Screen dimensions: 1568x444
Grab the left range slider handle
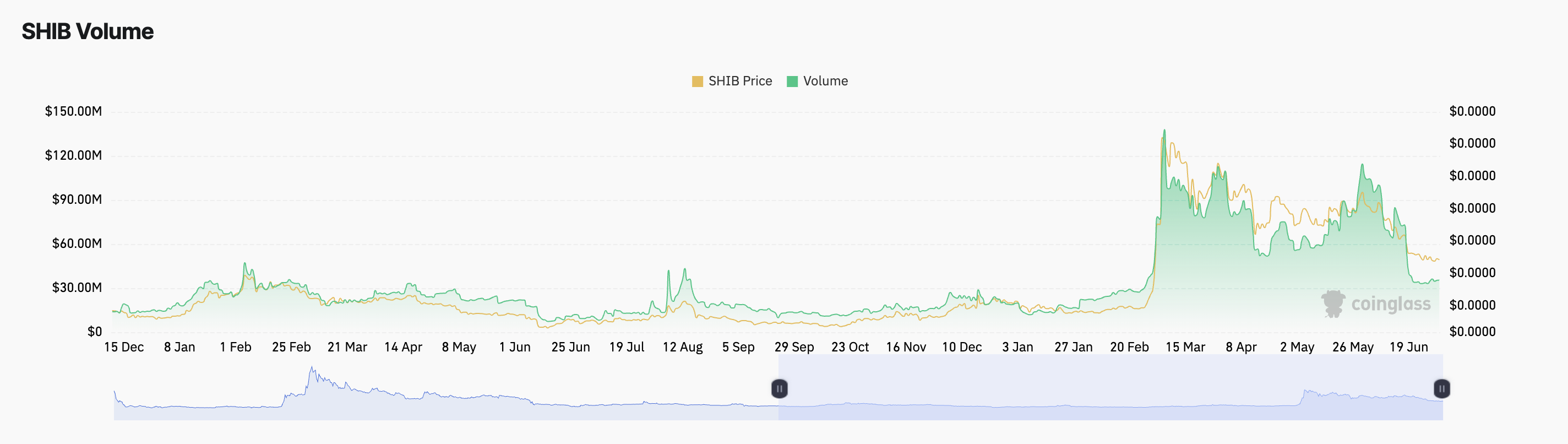click(x=779, y=388)
